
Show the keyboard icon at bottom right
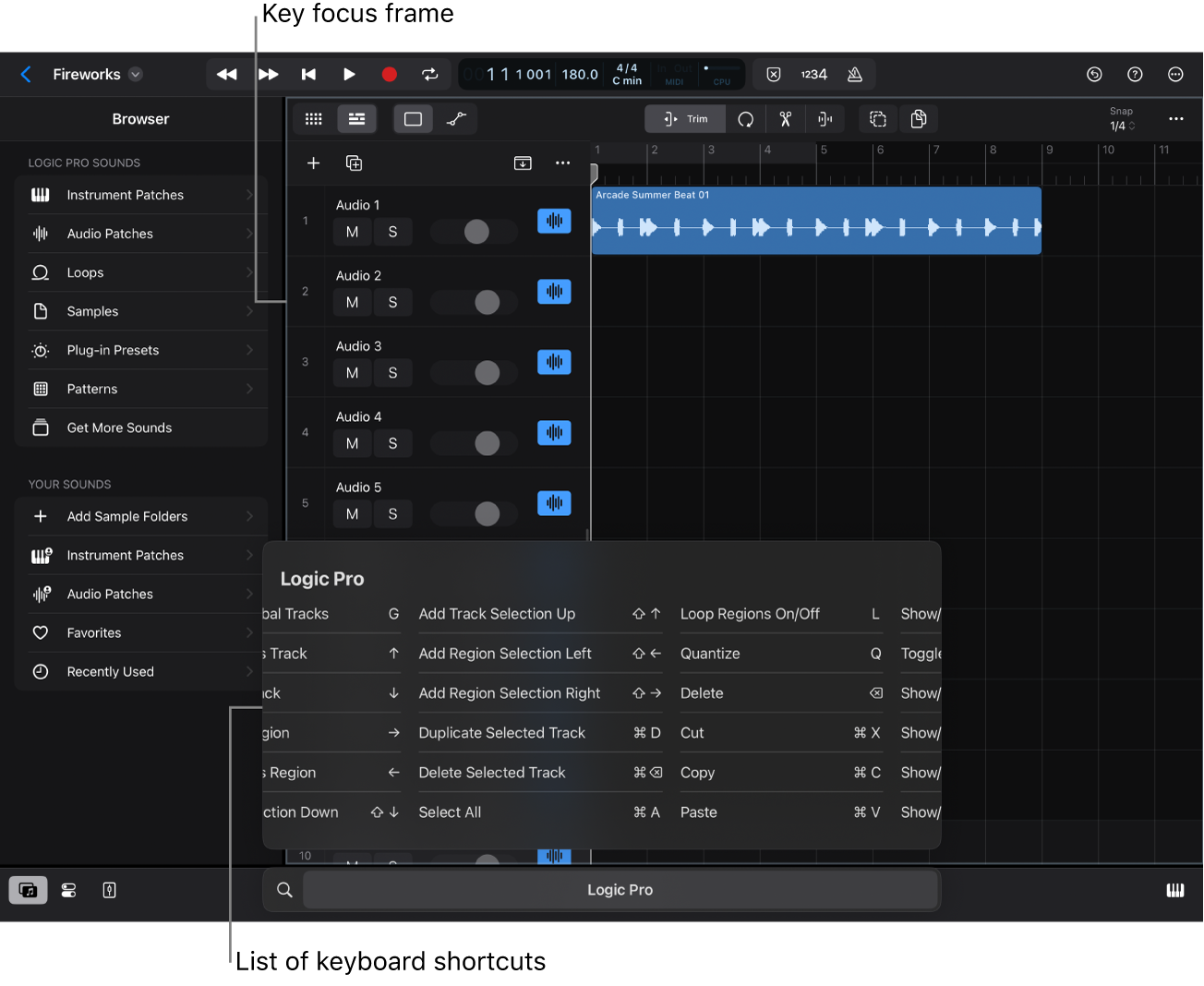(1175, 890)
